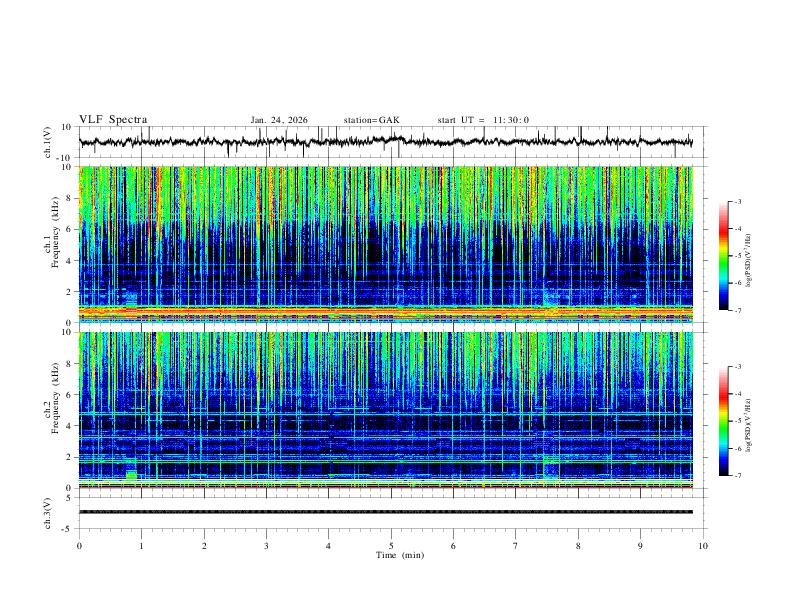Click the ch.2 spectrogram panel
The height and width of the screenshot is (612, 792).
point(386,410)
